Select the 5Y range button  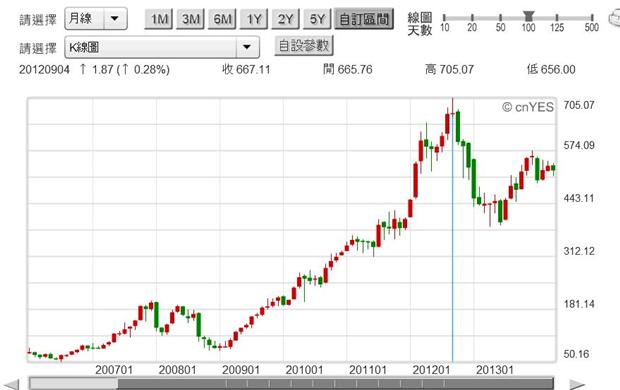point(317,19)
